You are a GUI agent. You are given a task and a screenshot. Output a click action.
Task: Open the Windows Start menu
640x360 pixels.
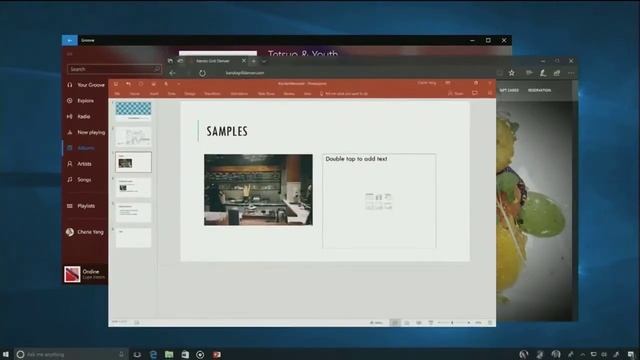pyautogui.click(x=6, y=354)
